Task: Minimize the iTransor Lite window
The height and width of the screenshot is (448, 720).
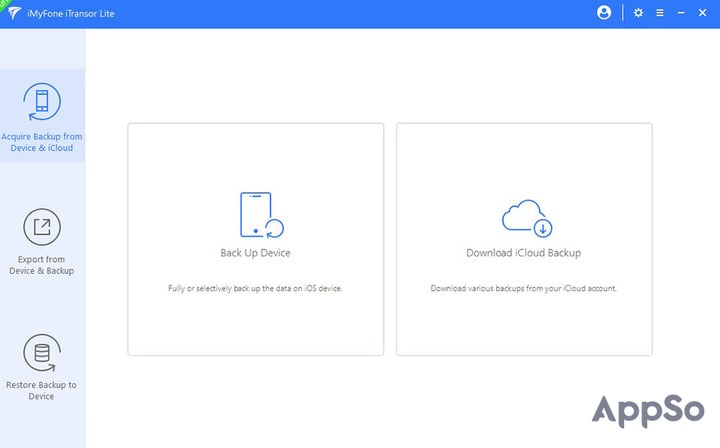Action: coord(681,13)
